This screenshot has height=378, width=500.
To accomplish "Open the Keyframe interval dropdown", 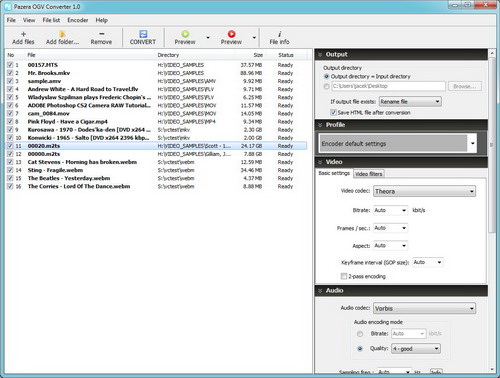I will tap(428, 262).
